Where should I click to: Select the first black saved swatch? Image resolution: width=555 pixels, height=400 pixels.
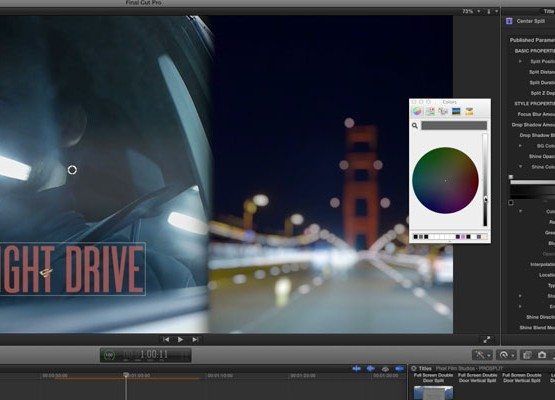point(416,237)
